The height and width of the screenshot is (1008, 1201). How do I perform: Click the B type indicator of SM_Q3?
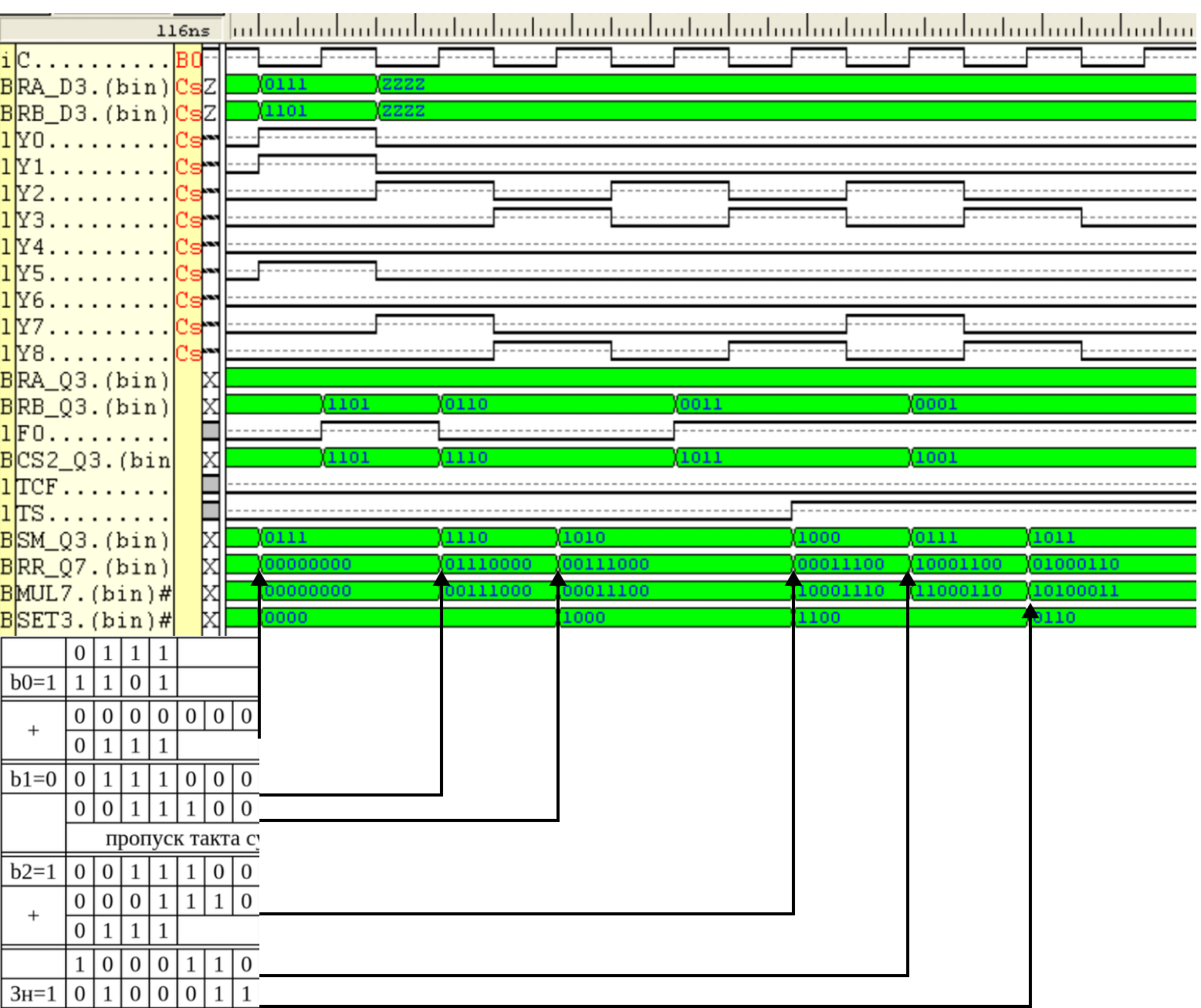pos(7,540)
